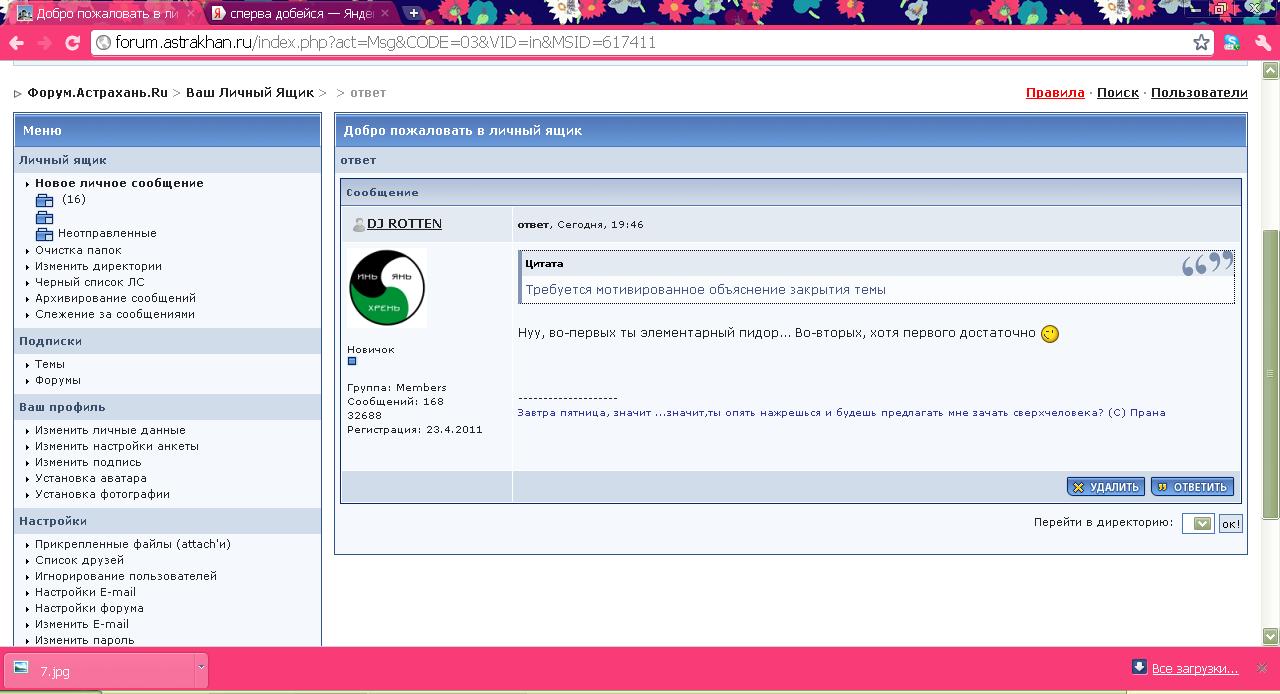Open the Пользователи link
This screenshot has height=694, width=1280.
[1199, 92]
